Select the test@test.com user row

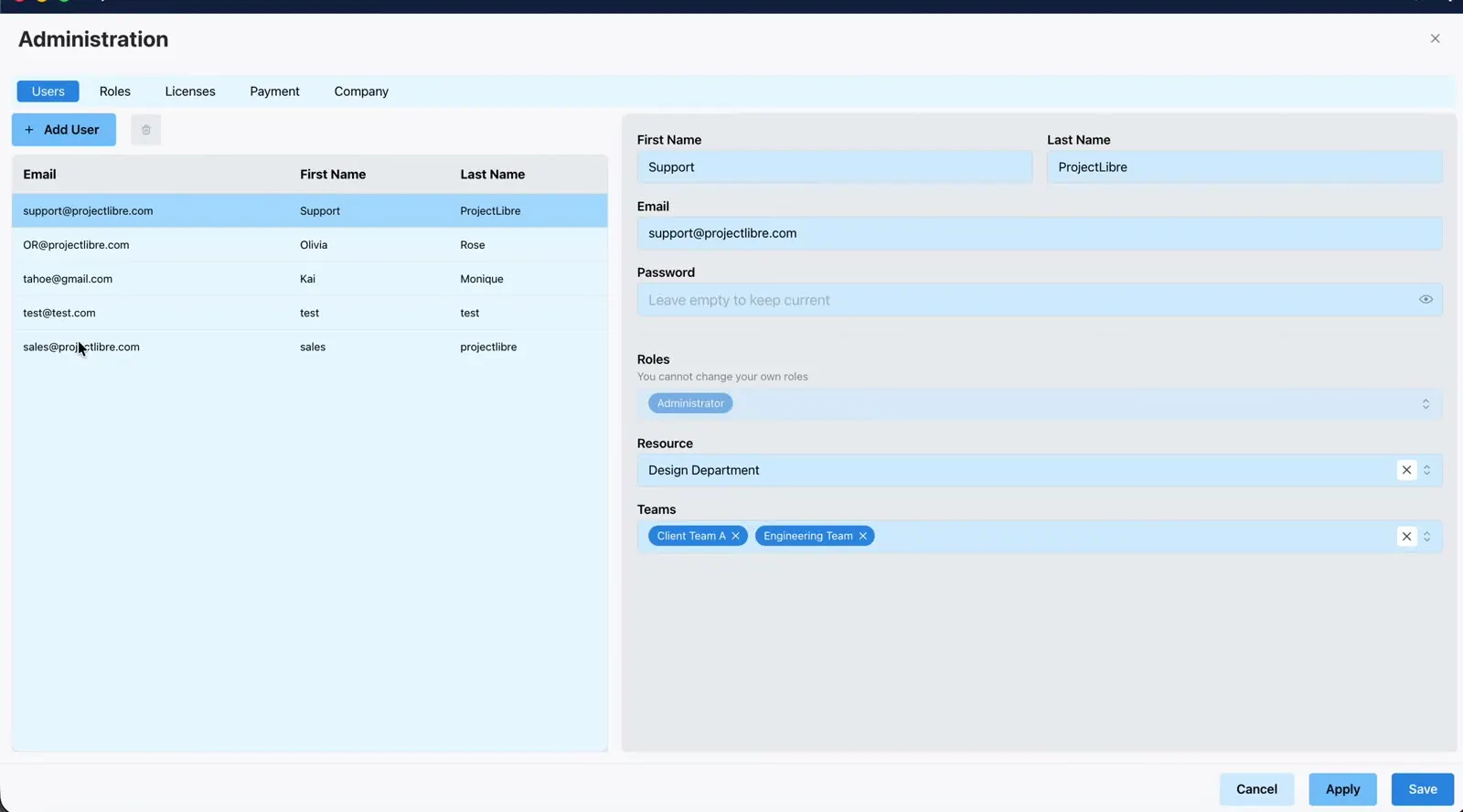pyautogui.click(x=310, y=313)
